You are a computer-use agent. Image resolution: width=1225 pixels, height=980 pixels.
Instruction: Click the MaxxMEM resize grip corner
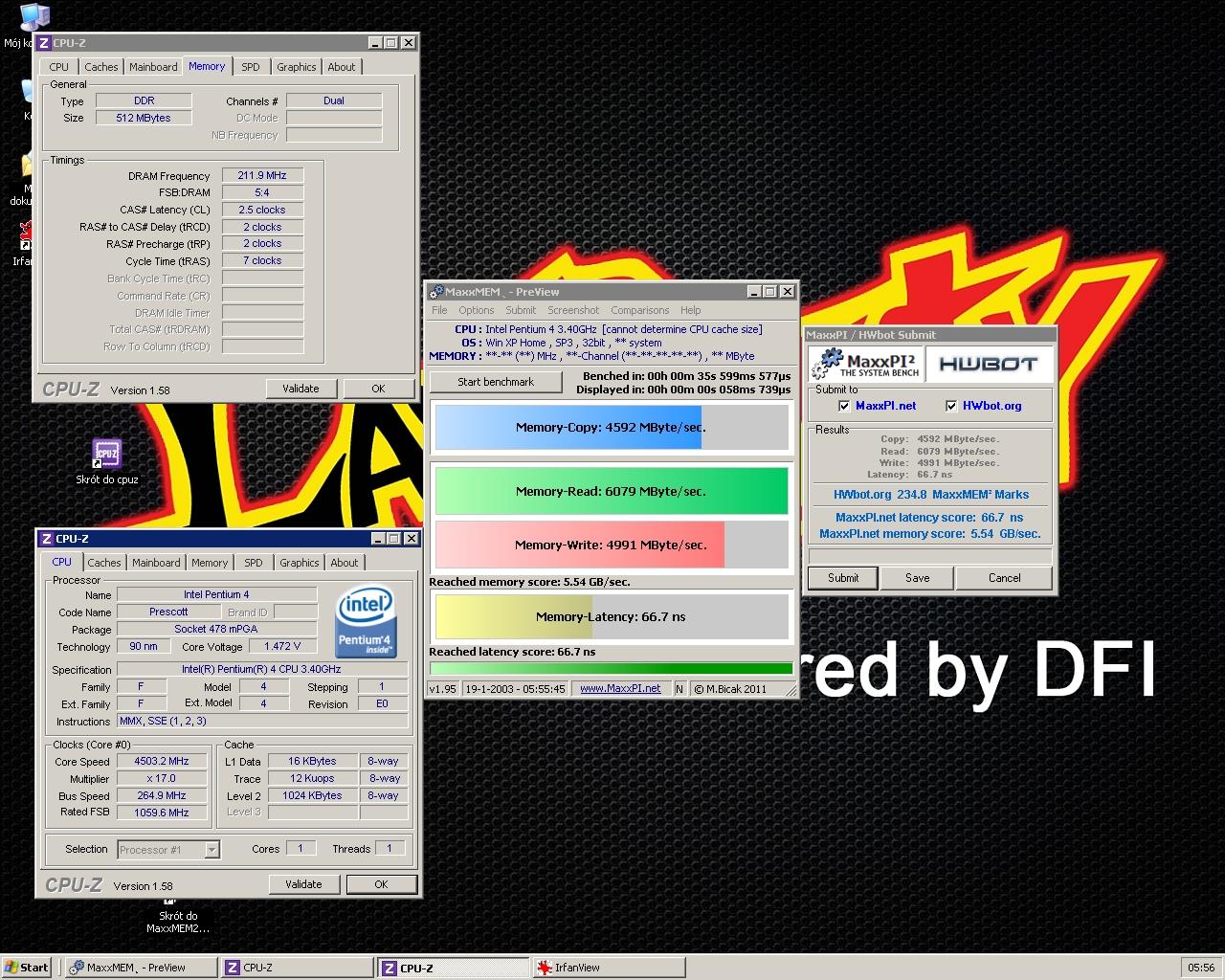[x=791, y=689]
